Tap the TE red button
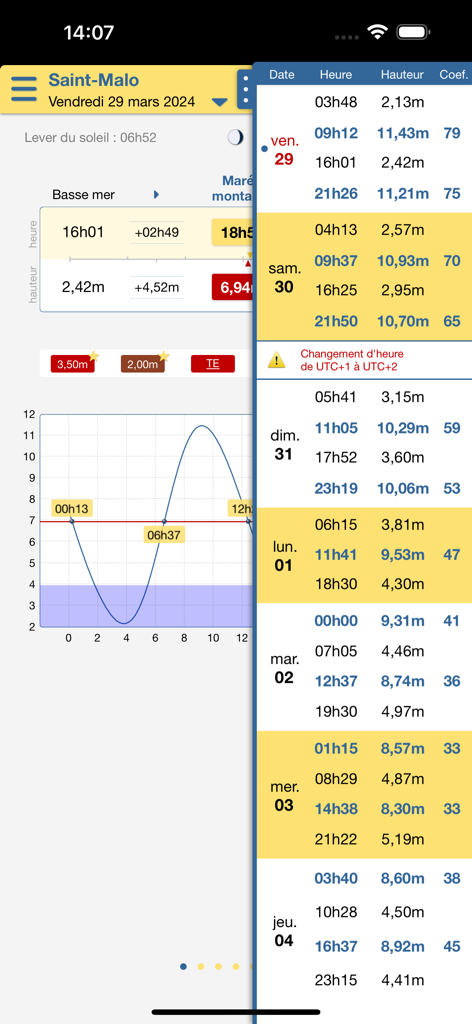The image size is (472, 1024). (213, 364)
